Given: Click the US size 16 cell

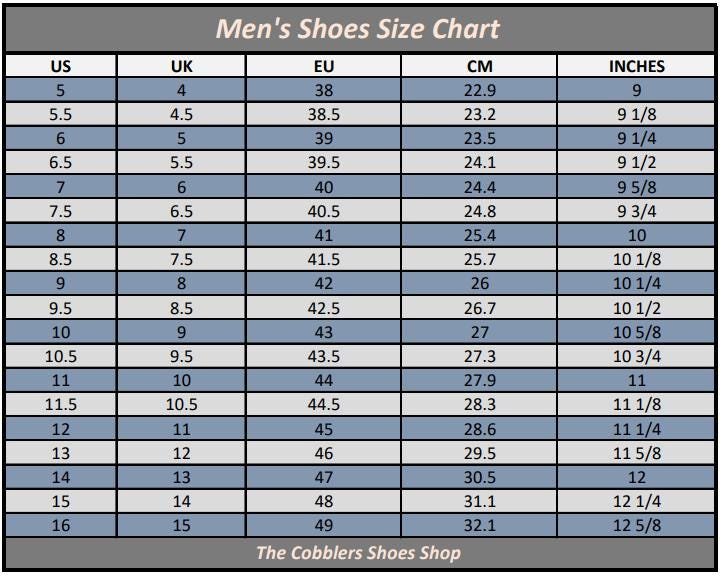Looking at the screenshot, I should (x=61, y=526).
